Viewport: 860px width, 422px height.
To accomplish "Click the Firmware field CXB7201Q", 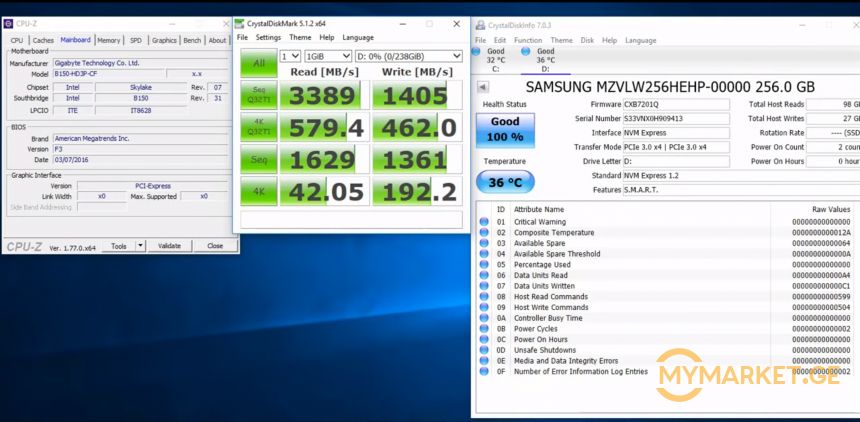I will click(676, 104).
